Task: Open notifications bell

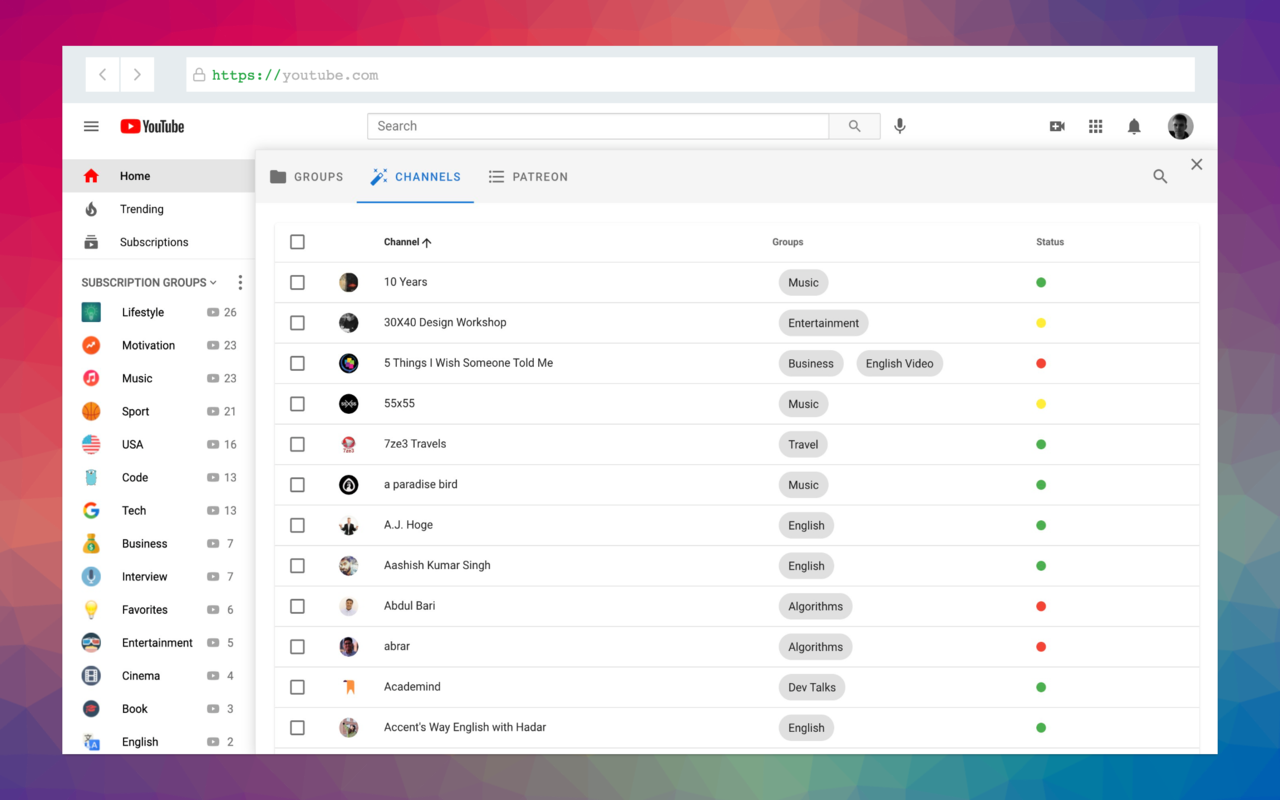Action: [x=1134, y=126]
